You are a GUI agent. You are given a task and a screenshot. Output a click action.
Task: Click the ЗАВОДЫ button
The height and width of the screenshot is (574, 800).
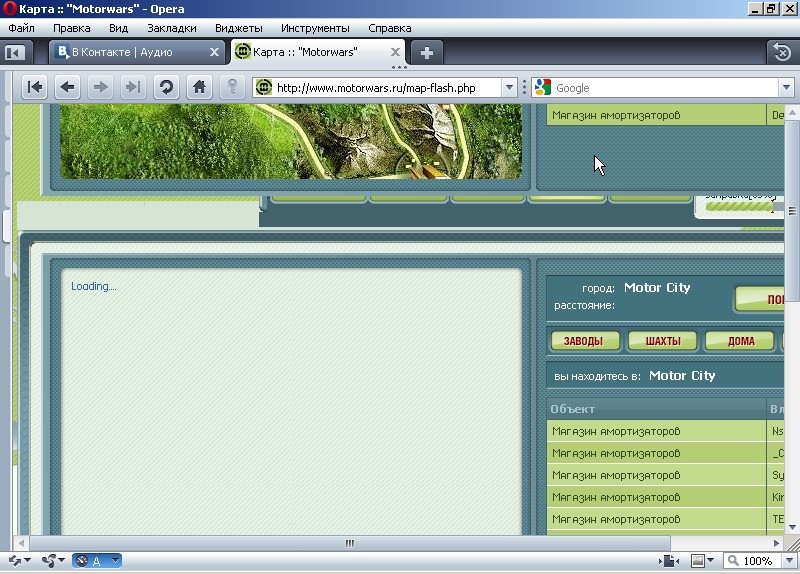pyautogui.click(x=583, y=341)
